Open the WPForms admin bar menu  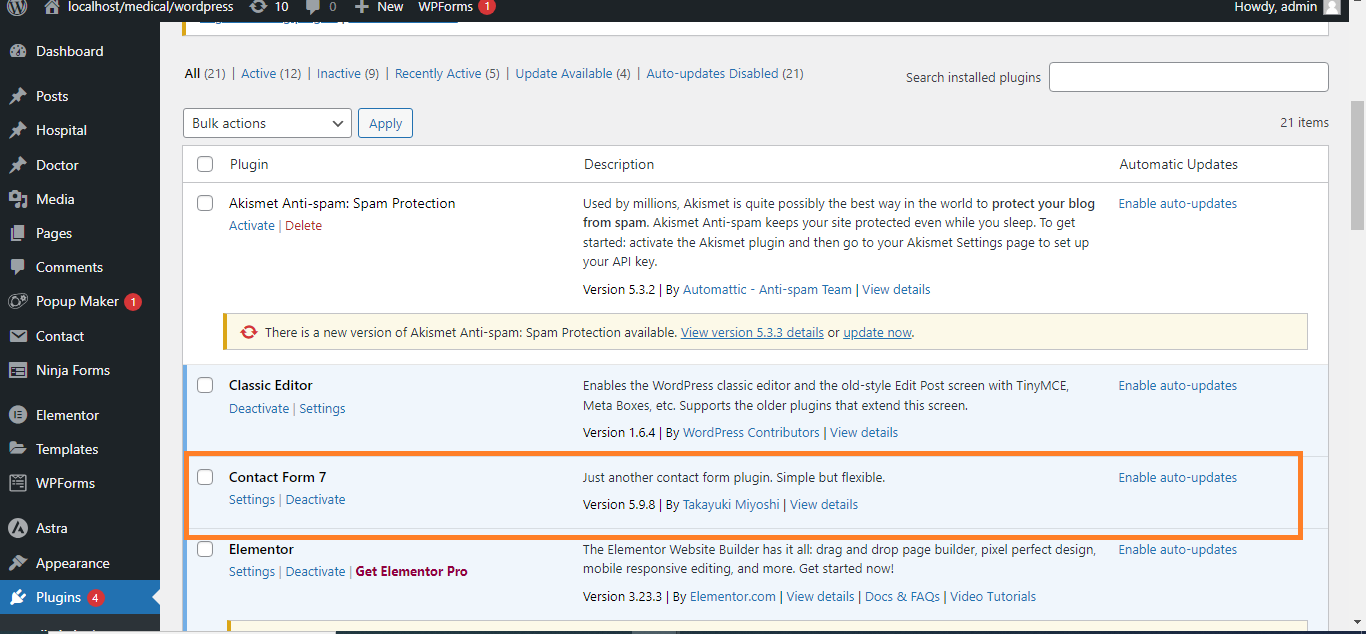click(445, 7)
